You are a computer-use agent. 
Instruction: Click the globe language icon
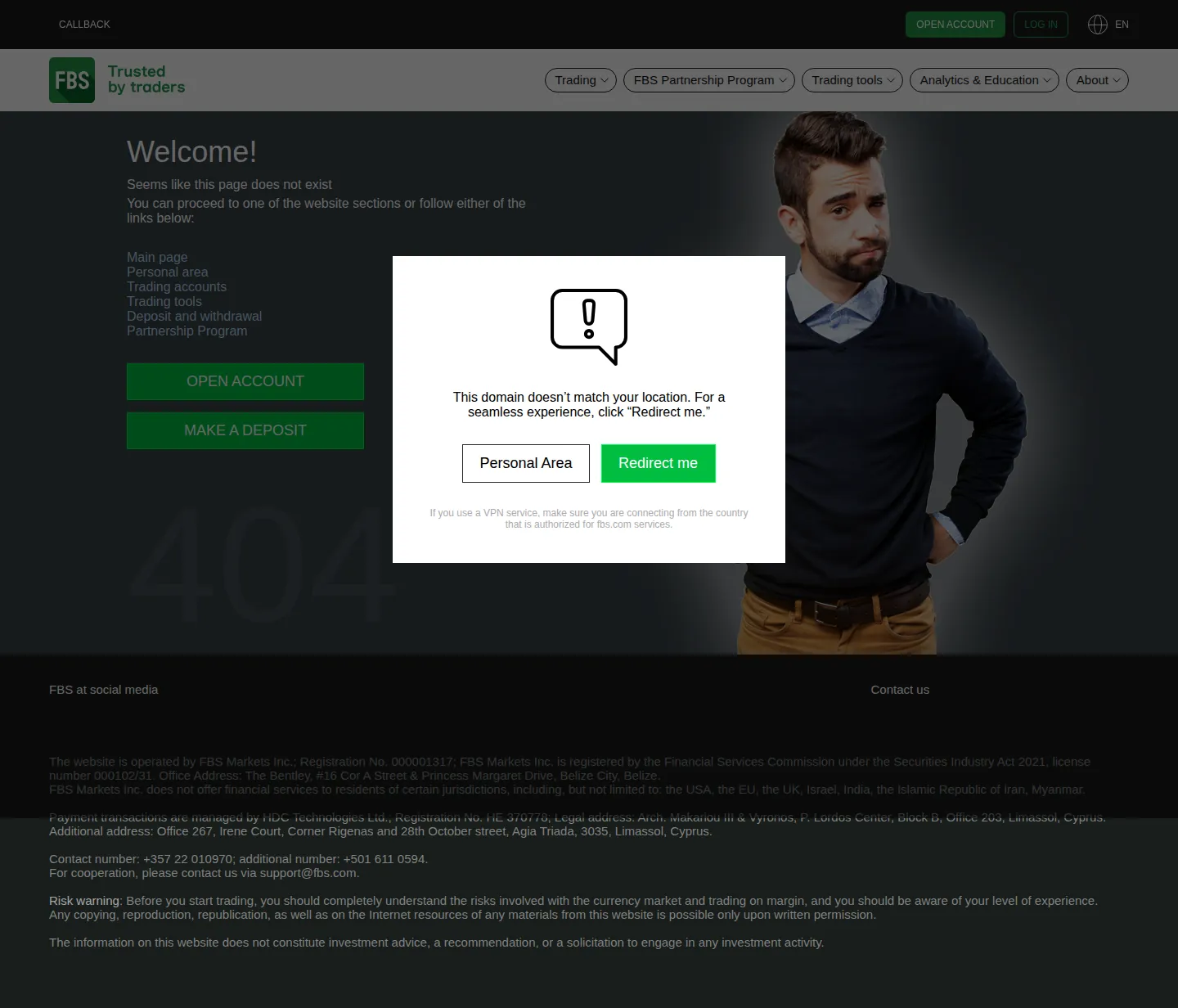pyautogui.click(x=1098, y=25)
